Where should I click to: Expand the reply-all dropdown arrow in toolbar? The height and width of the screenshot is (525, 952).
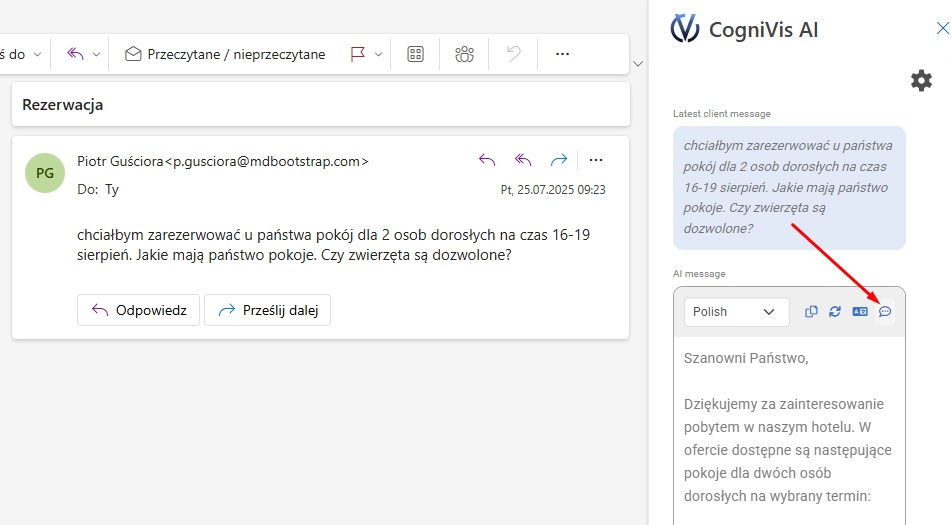click(x=96, y=55)
